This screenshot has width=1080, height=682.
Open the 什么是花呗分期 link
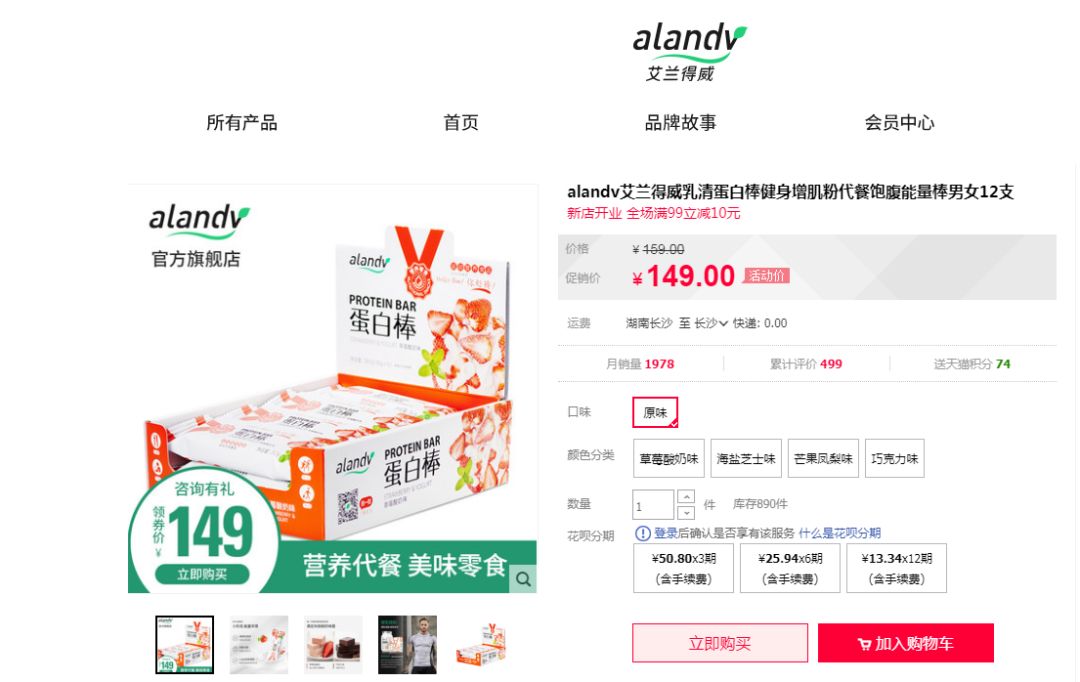coord(840,533)
